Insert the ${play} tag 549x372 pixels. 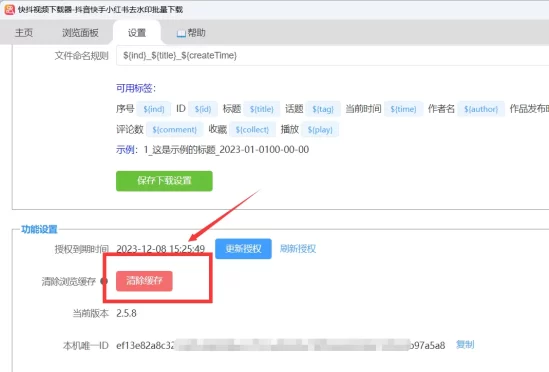click(x=320, y=130)
